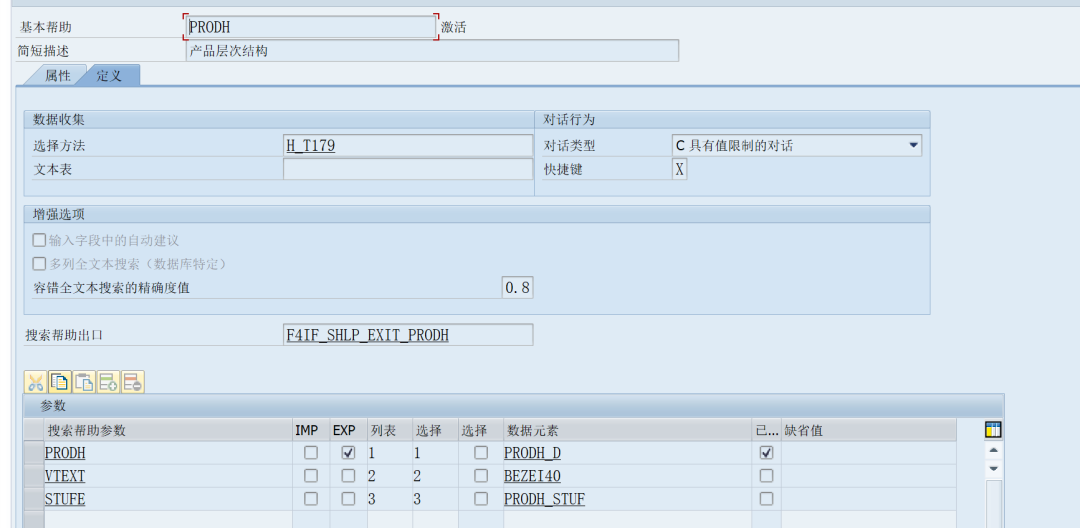The width and height of the screenshot is (1080, 528).
Task: Toggle EXP checkbox for STUFE row
Action: (x=349, y=498)
